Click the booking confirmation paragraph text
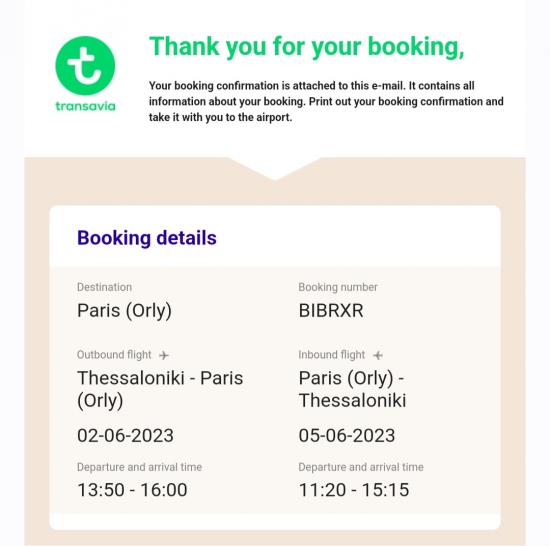The height and width of the screenshot is (546, 550). point(326,101)
